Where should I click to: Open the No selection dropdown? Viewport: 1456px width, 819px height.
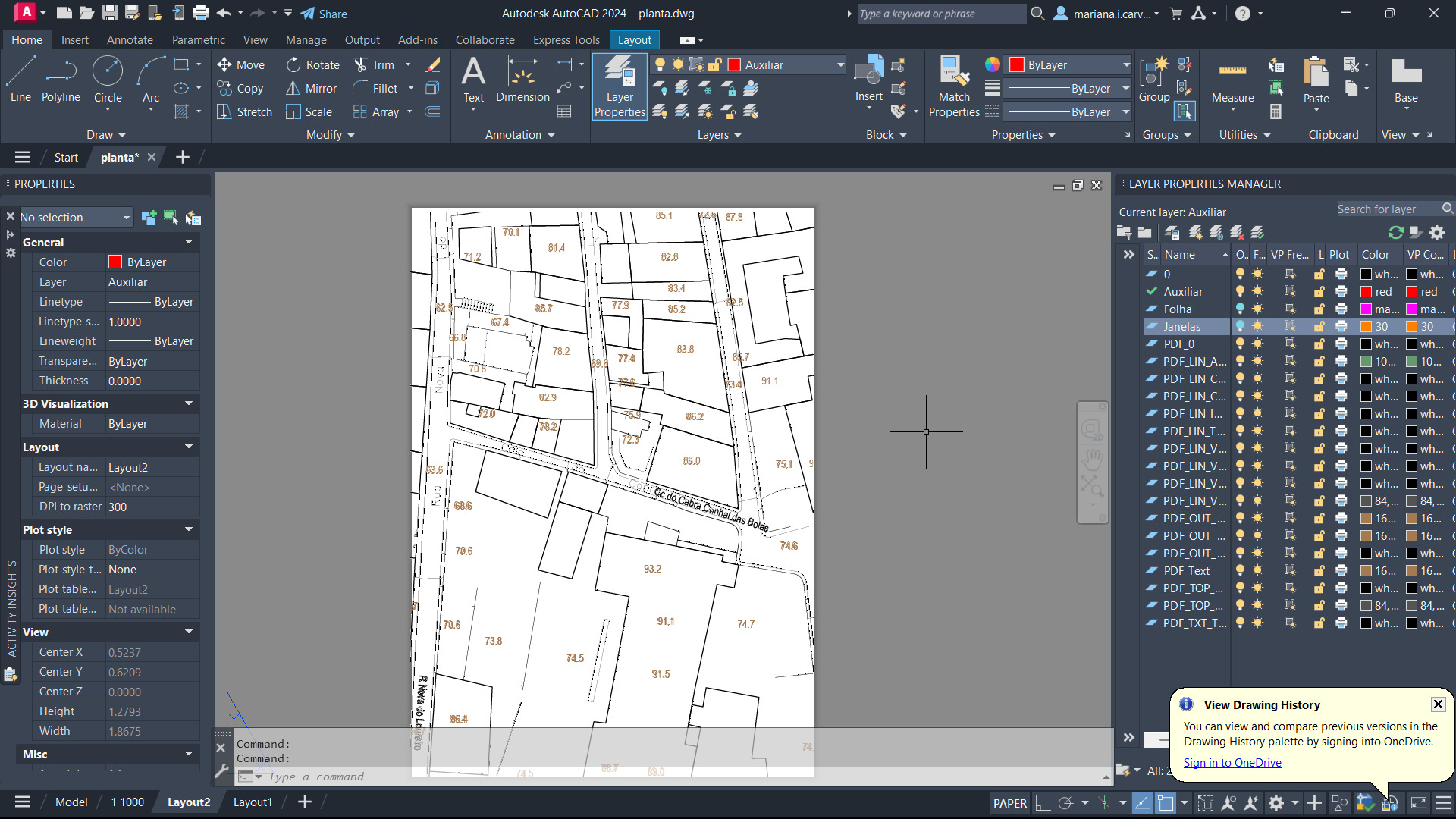click(x=76, y=218)
